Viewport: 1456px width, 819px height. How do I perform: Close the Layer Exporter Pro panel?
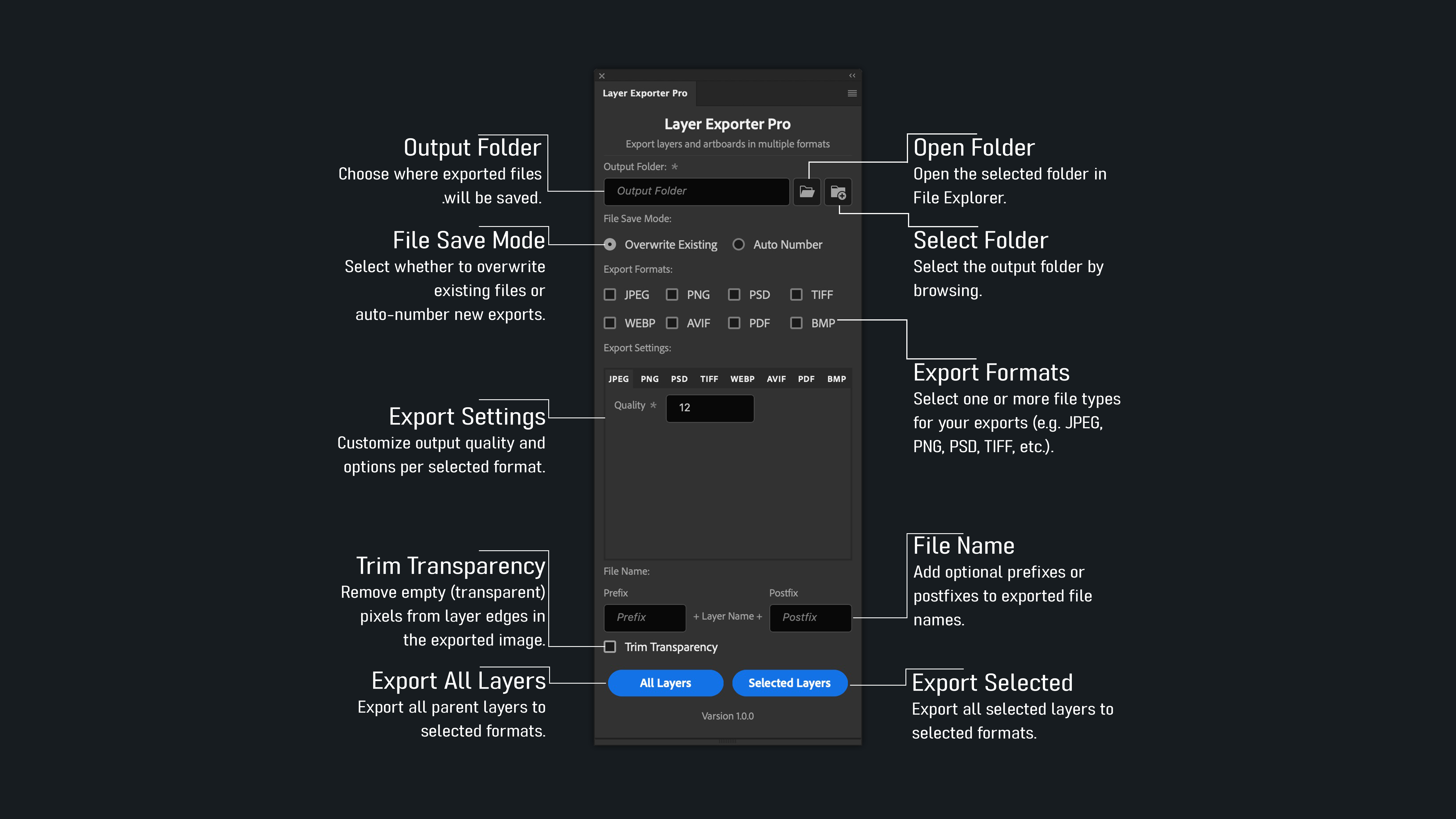pyautogui.click(x=602, y=76)
